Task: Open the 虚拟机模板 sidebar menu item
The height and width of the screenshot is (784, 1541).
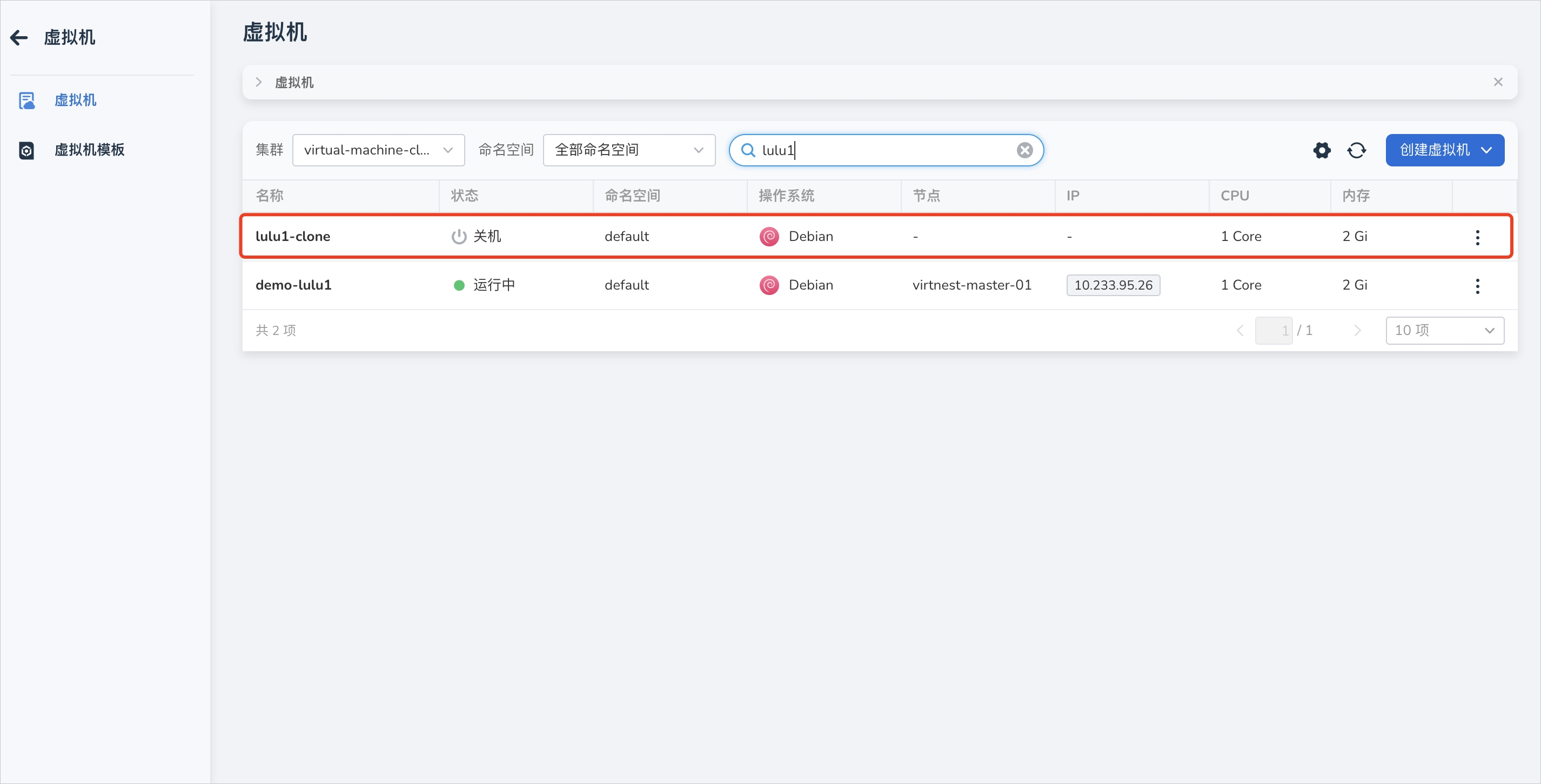Action: 89,150
